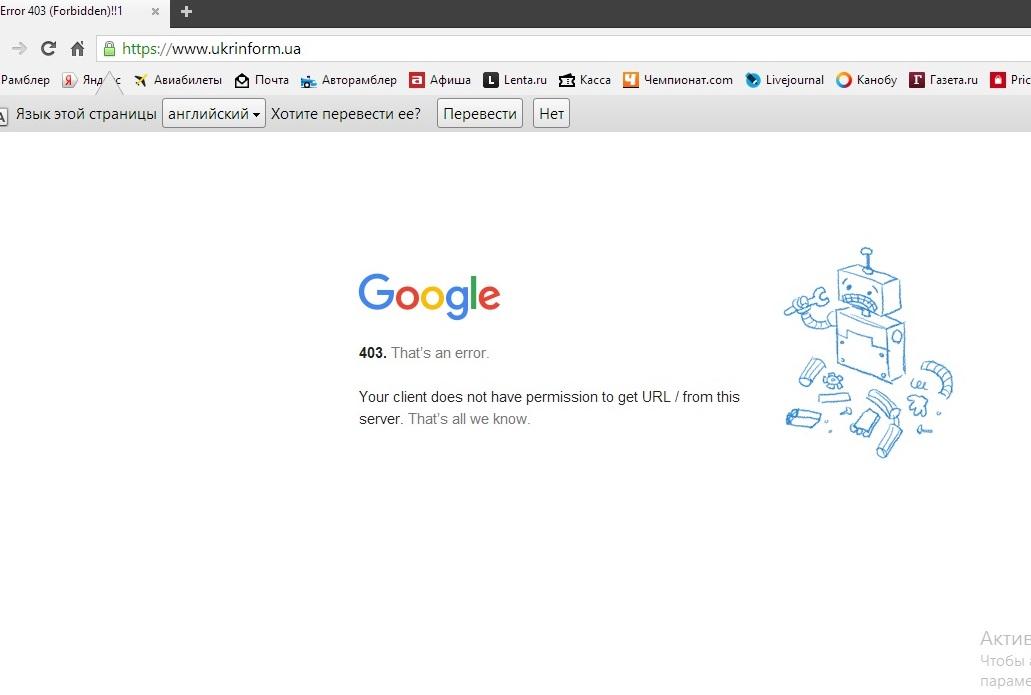Open the Чемпионат.com bookmark
This screenshot has width=1031, height=695.
pyautogui.click(x=678, y=80)
